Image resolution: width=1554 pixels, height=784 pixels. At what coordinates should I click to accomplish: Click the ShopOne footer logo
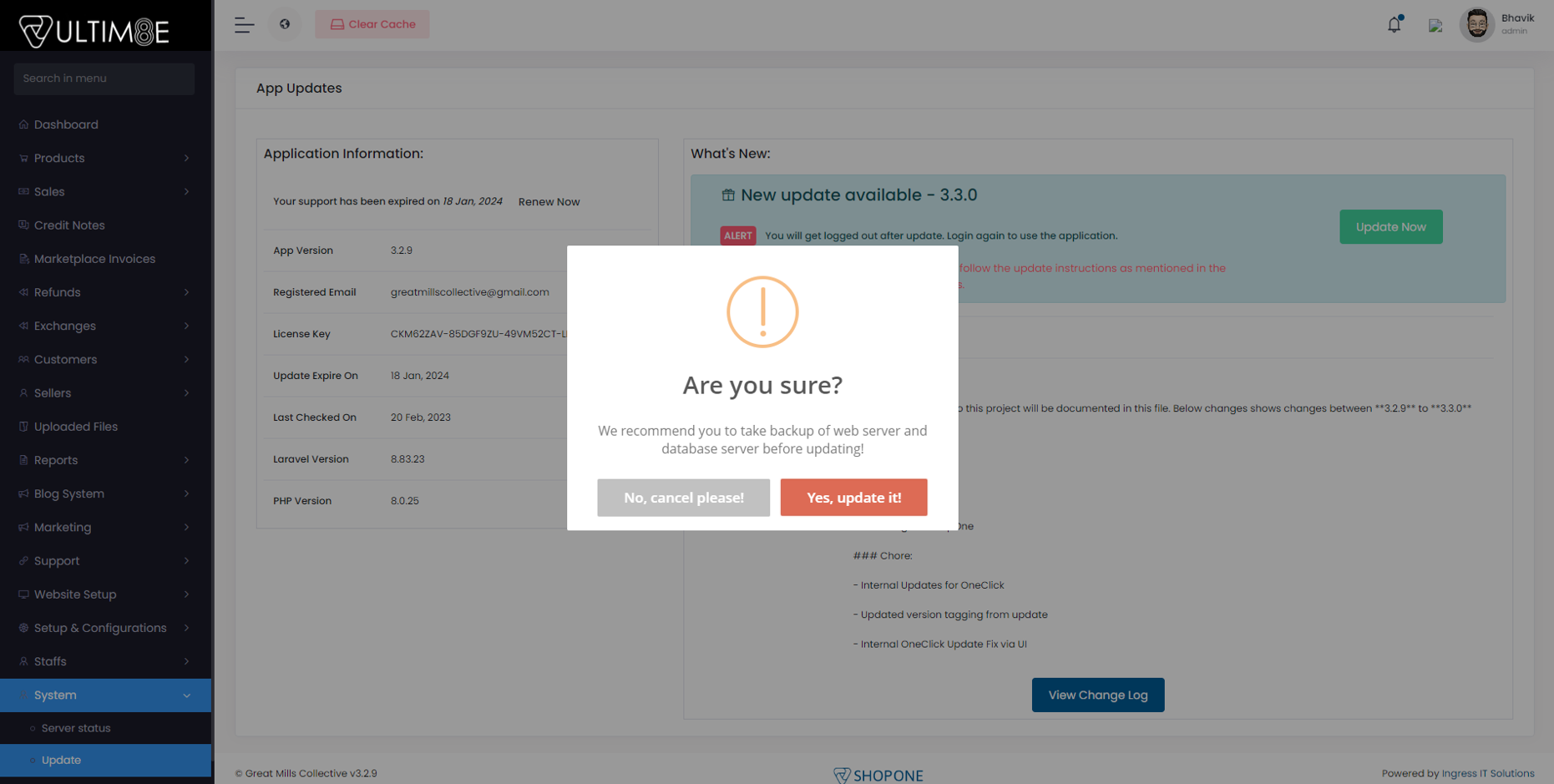coord(878,775)
